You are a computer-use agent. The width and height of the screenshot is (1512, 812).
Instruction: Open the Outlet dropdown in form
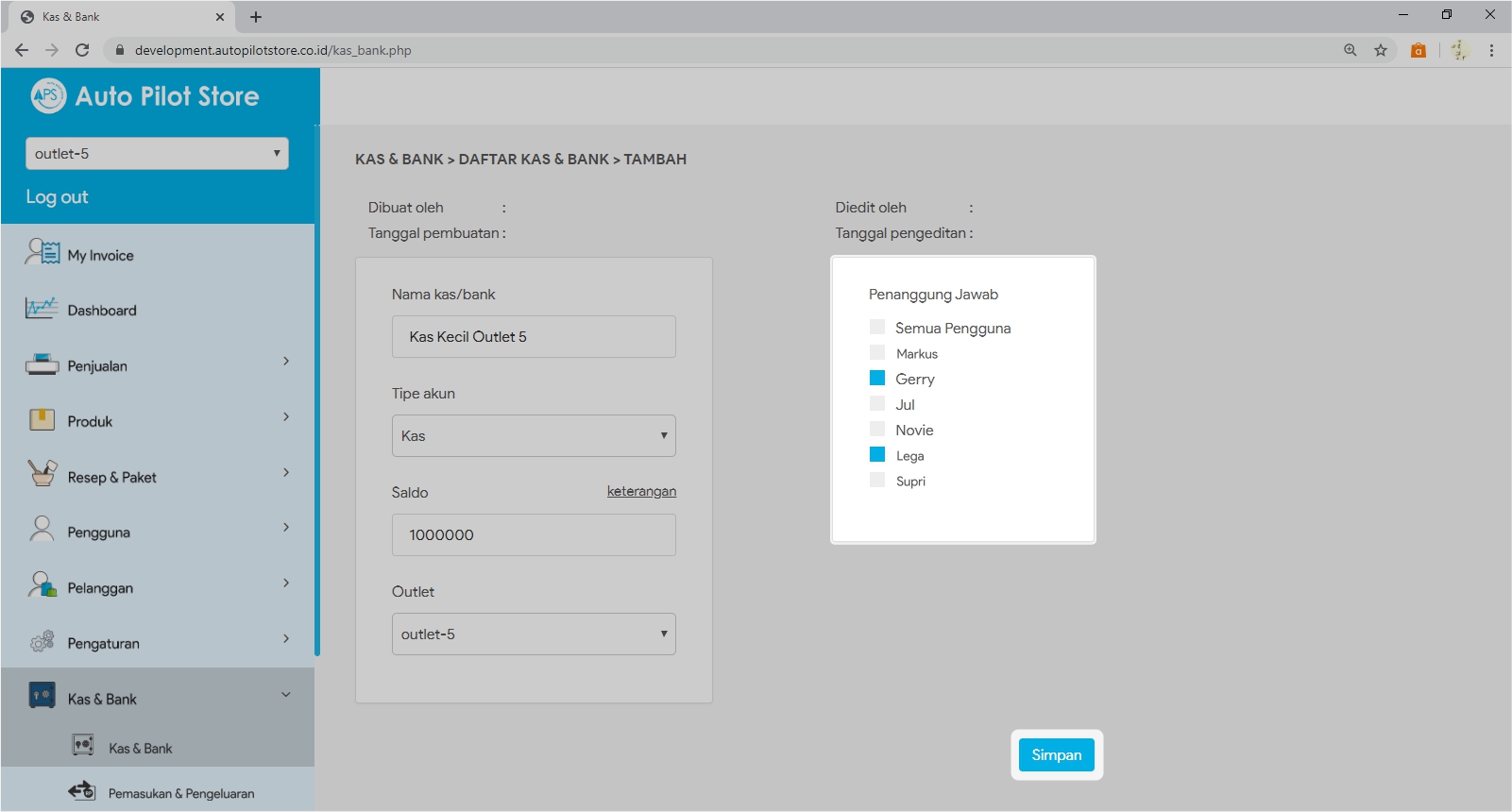click(x=534, y=634)
